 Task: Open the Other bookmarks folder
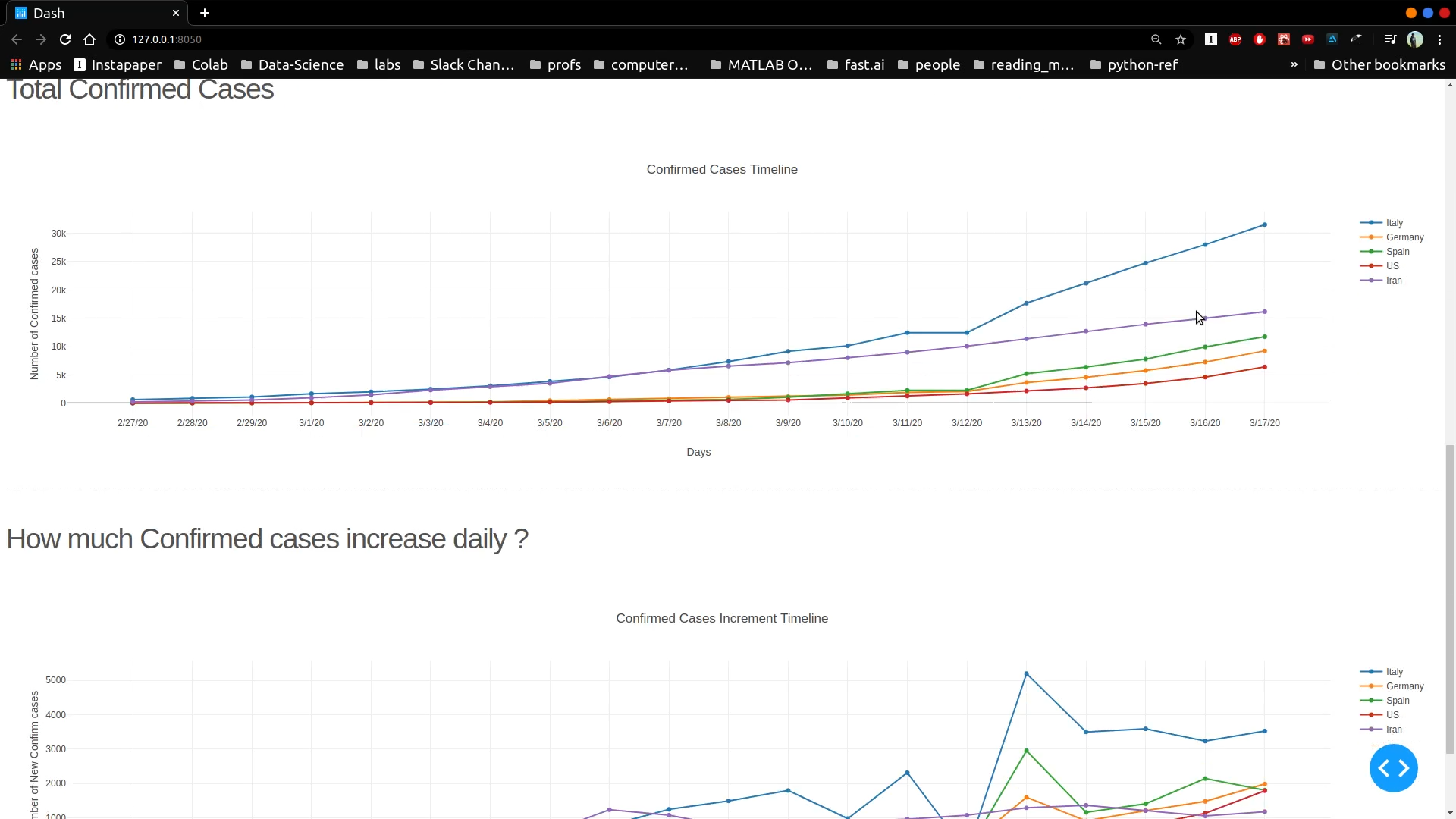coord(1380,64)
